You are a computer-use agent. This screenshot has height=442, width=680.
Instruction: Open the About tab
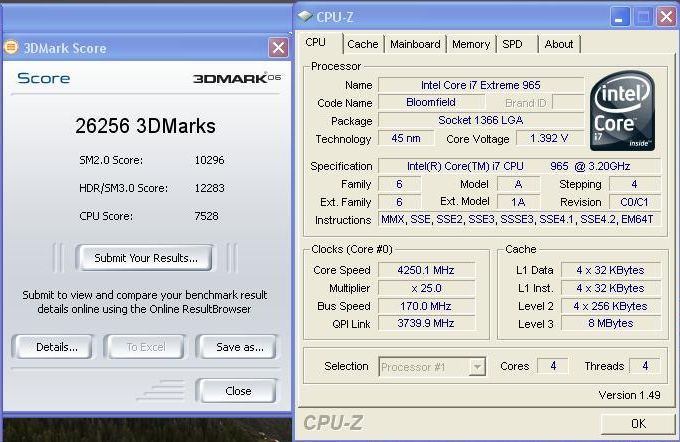click(x=559, y=44)
